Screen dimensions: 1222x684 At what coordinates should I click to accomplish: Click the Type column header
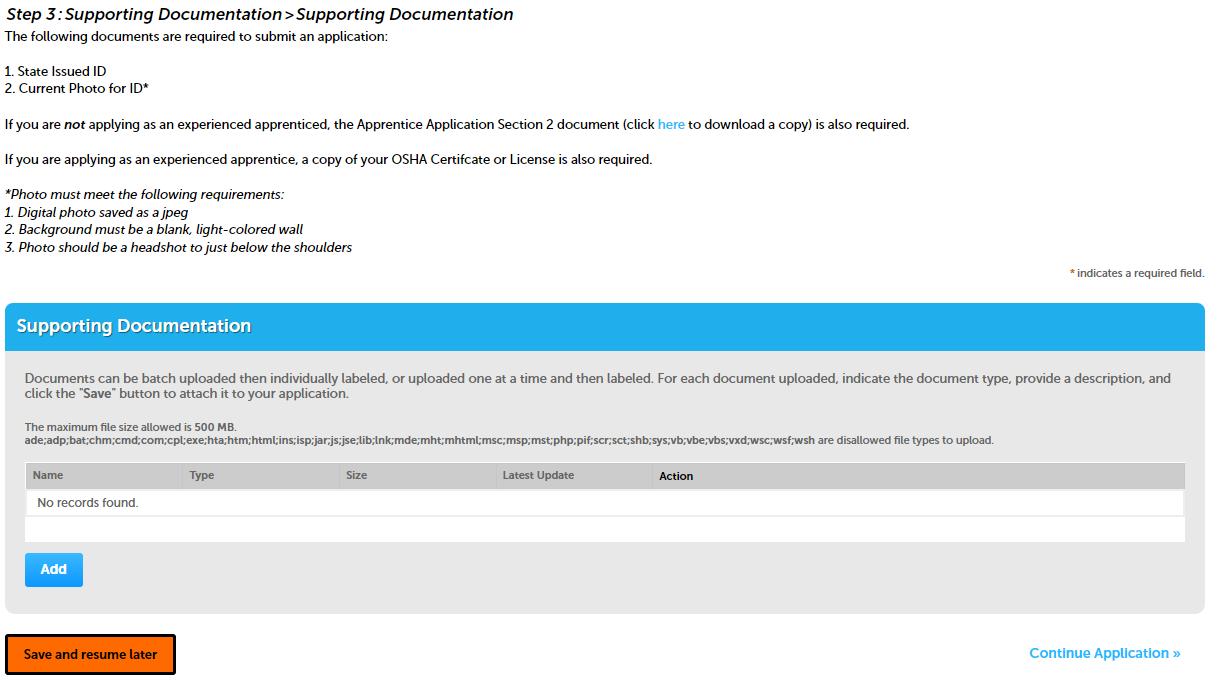click(x=202, y=475)
